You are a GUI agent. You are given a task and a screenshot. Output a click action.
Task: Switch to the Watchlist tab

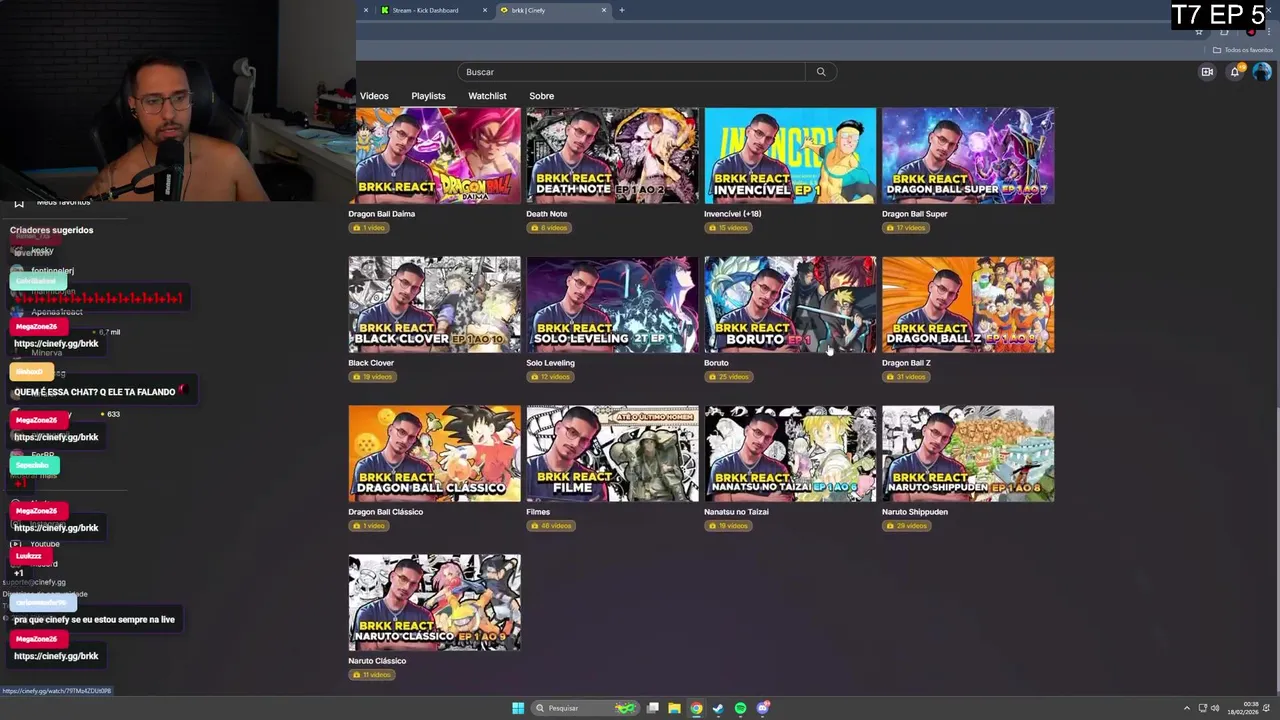tap(487, 96)
